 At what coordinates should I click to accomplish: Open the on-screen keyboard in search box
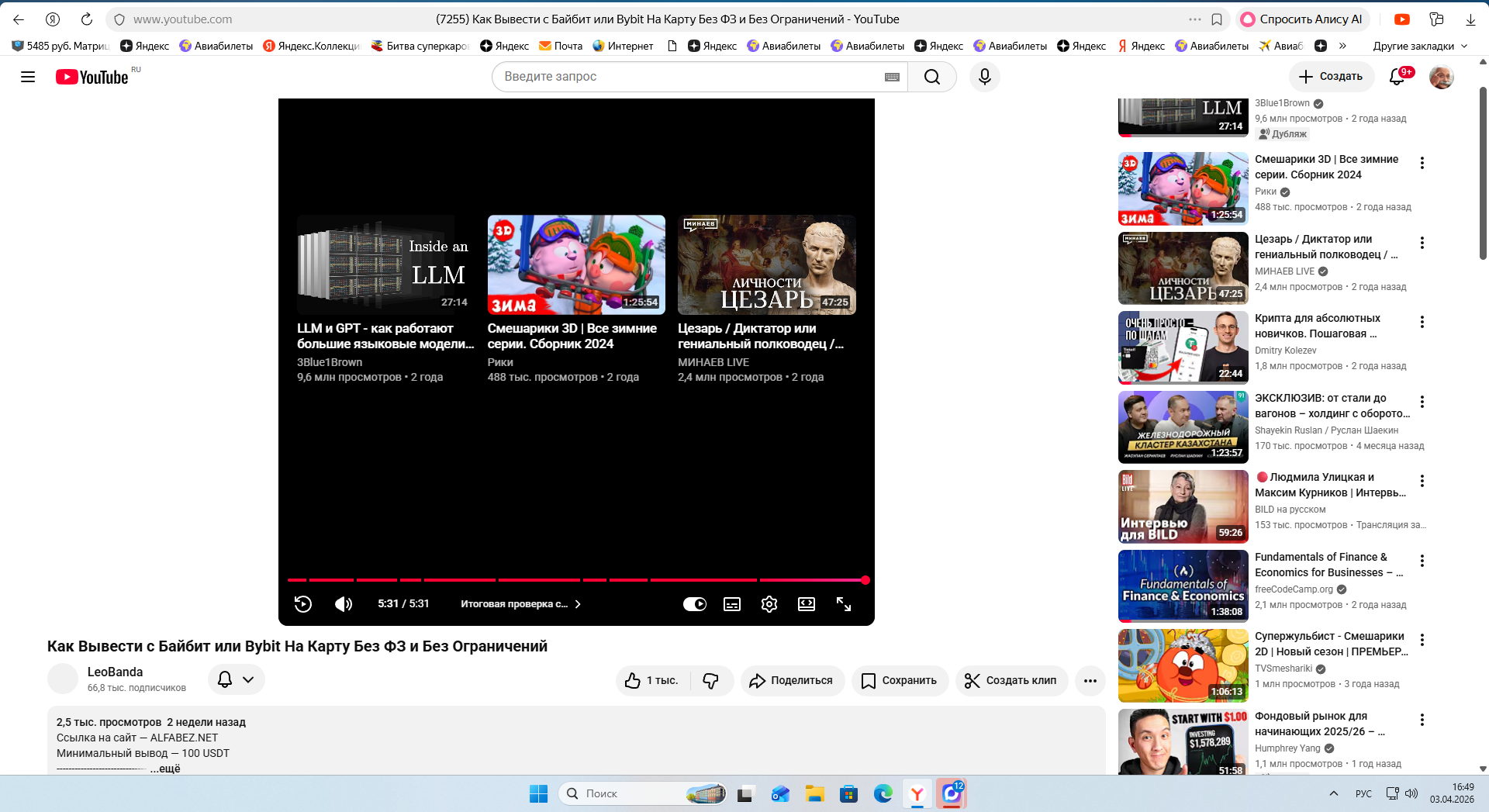coord(892,77)
